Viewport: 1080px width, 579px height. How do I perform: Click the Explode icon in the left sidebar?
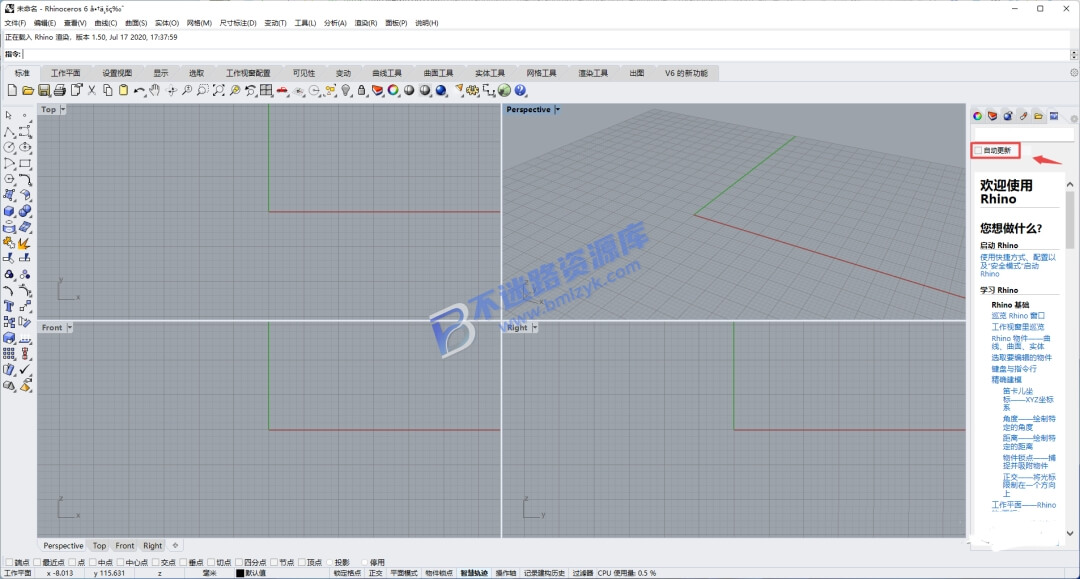click(x=25, y=242)
